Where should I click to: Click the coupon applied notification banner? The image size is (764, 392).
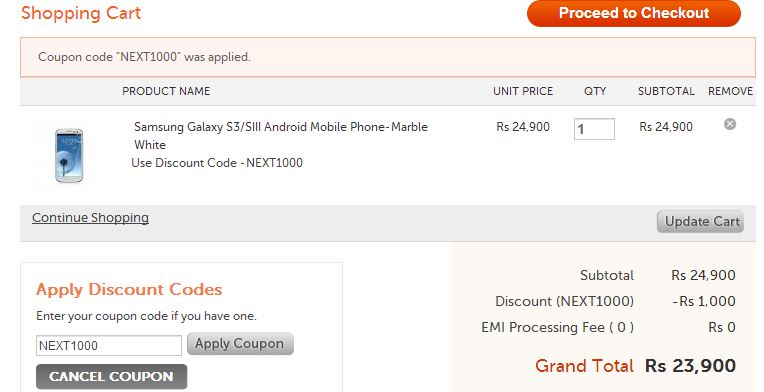coord(388,57)
